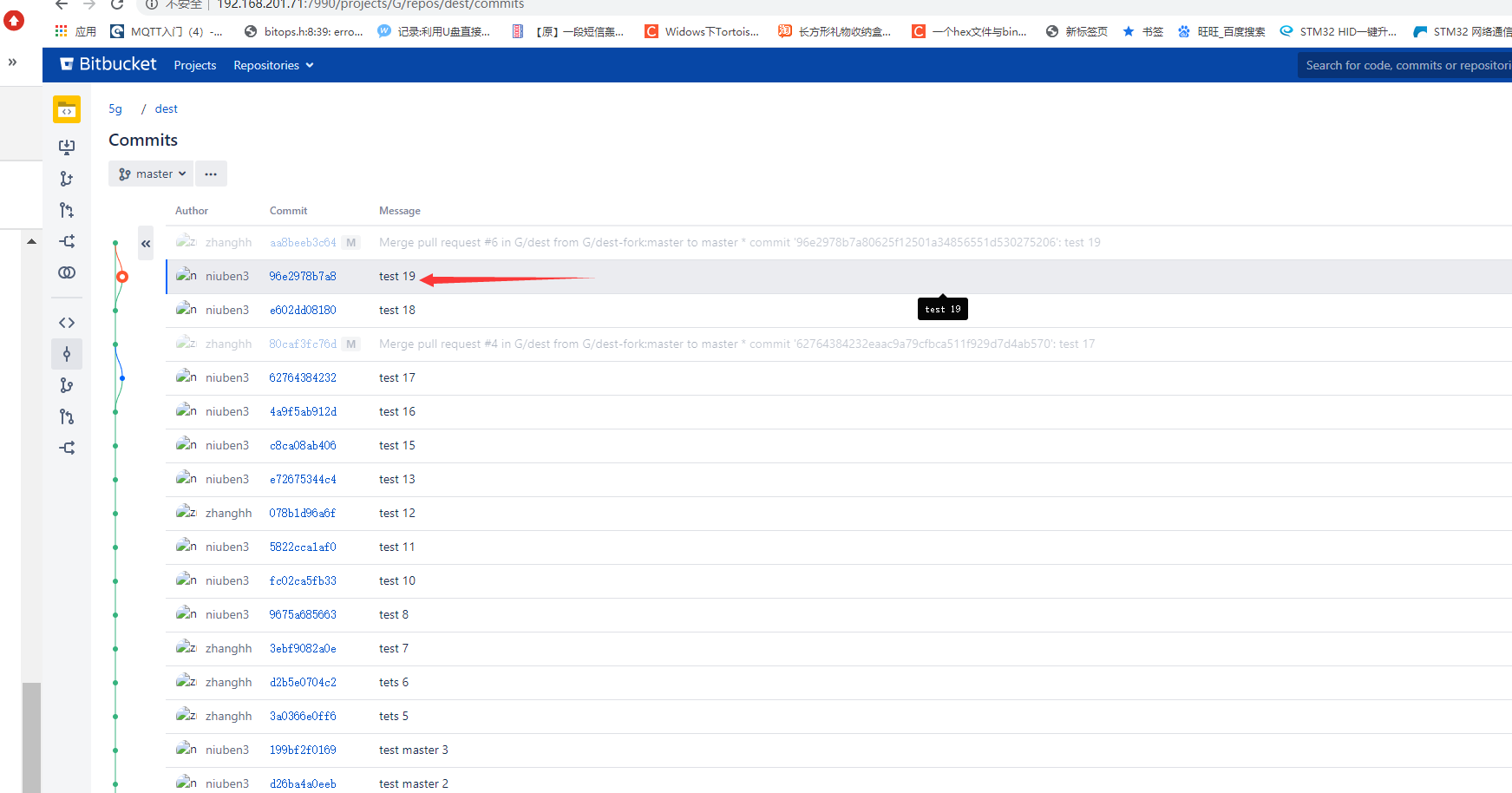This screenshot has width=1512, height=793.
Task: Open the master branch selector dropdown
Action: 150,174
